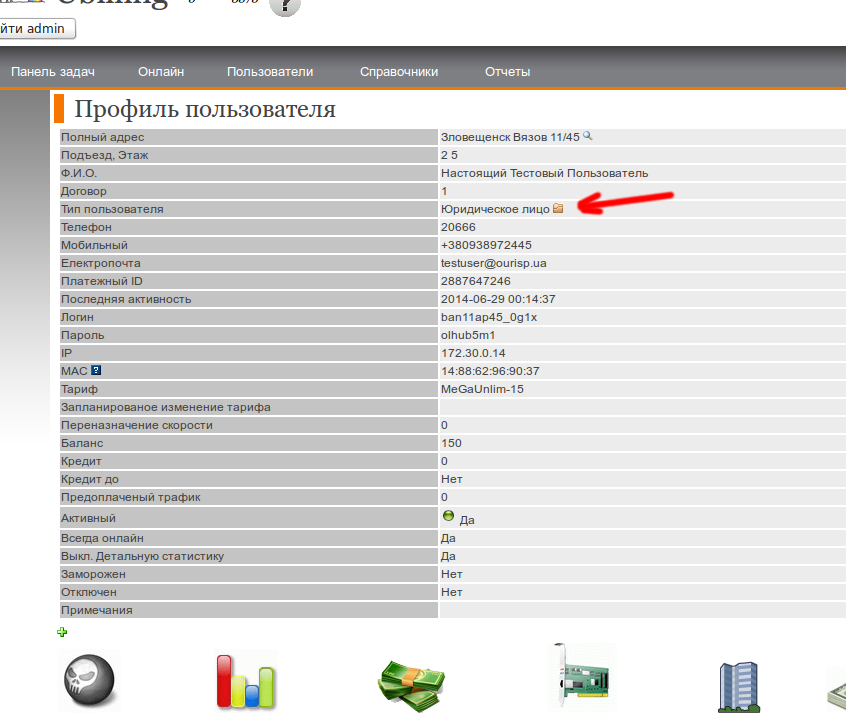This screenshot has width=846, height=716.
Task: Click the email testuser@ourisp.ua value
Action: click(x=493, y=263)
